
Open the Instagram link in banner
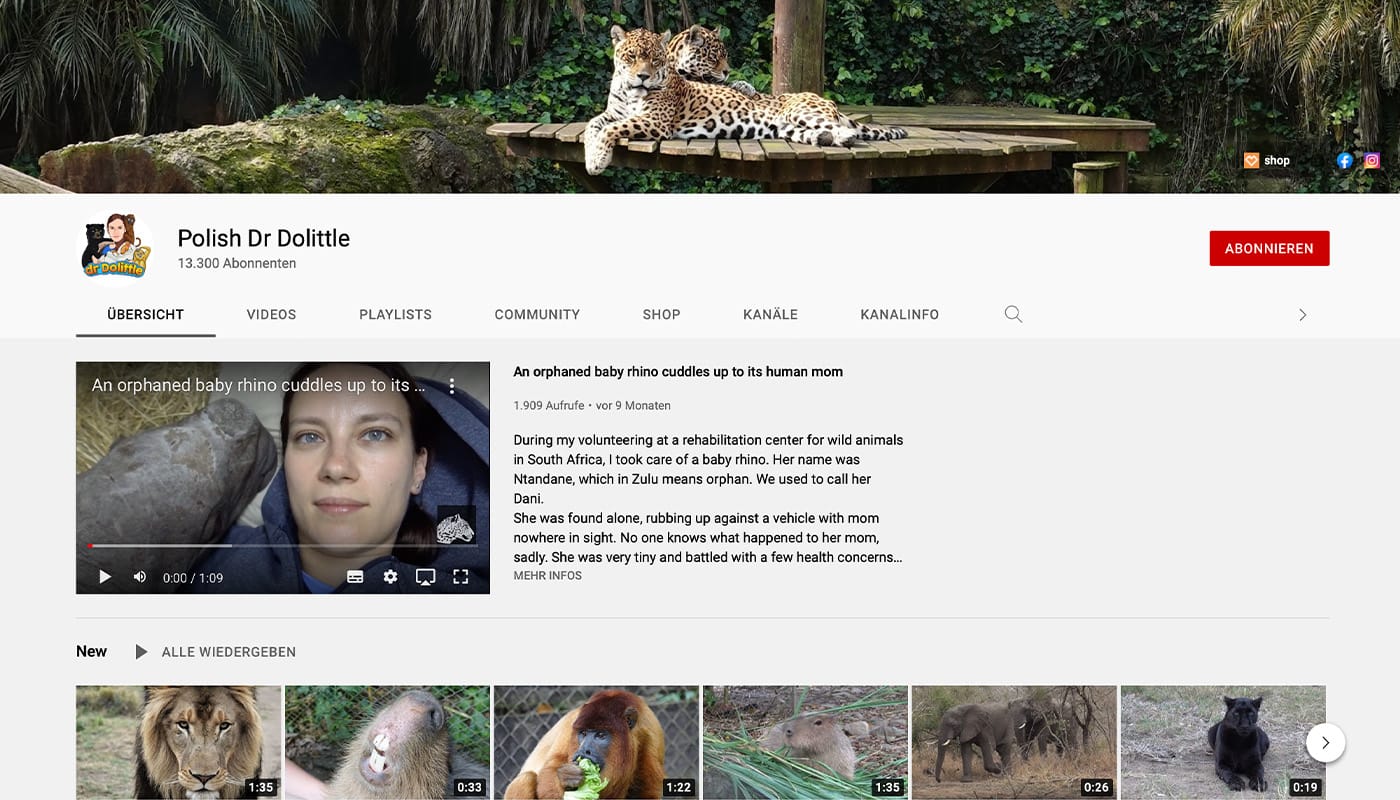pos(1372,160)
